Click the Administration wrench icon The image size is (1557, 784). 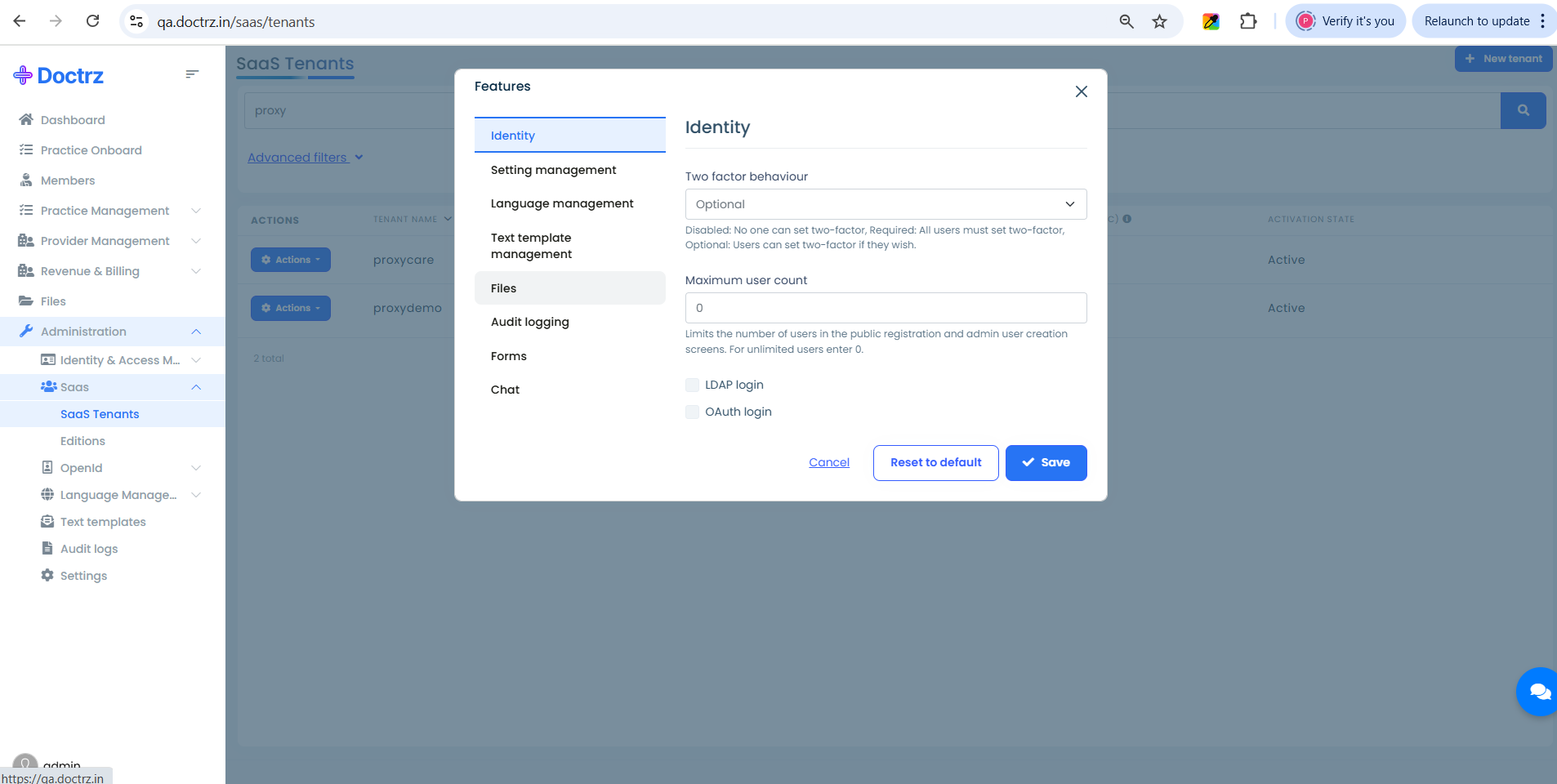(26, 332)
